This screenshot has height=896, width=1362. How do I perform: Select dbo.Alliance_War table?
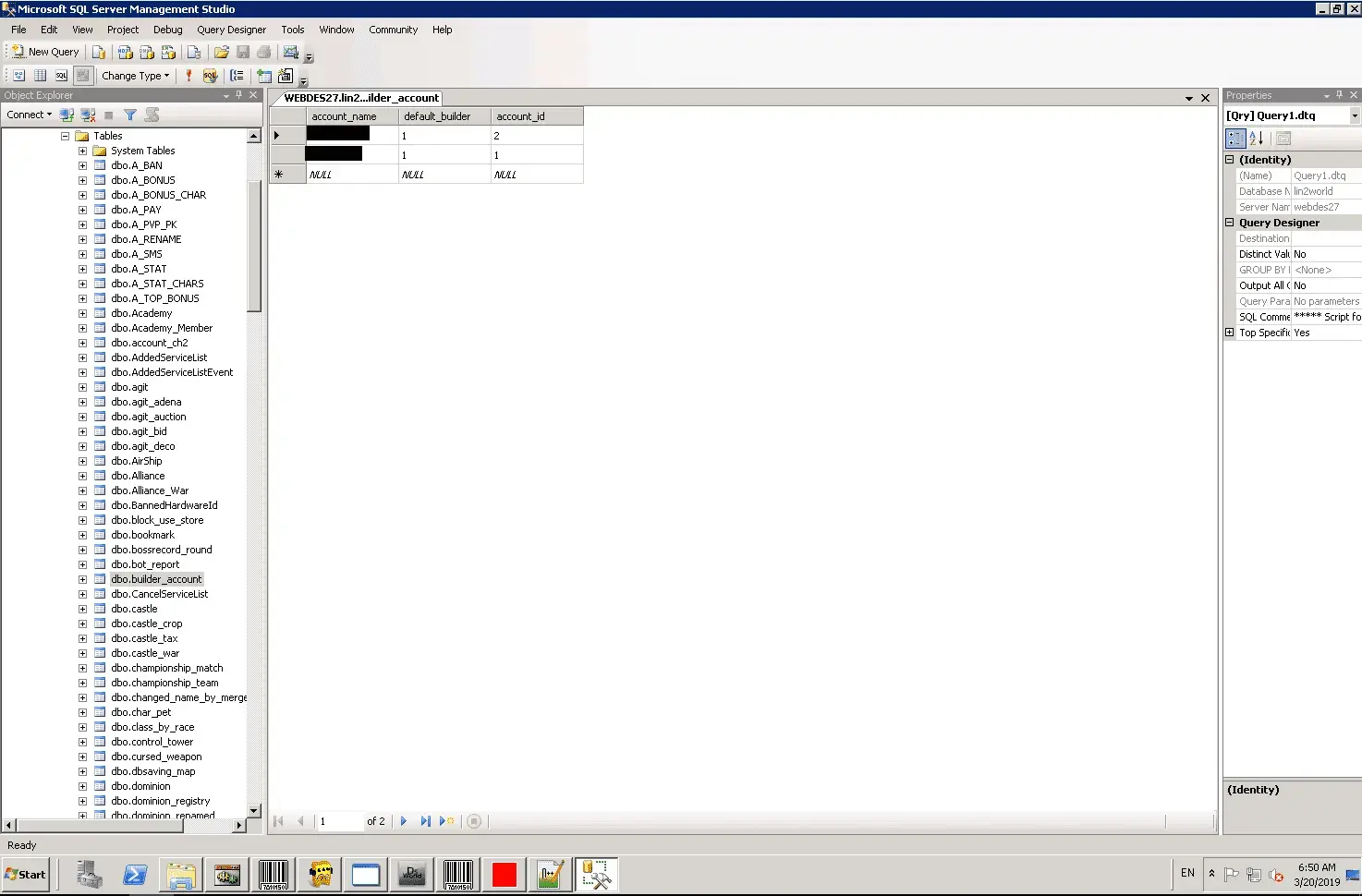point(150,490)
